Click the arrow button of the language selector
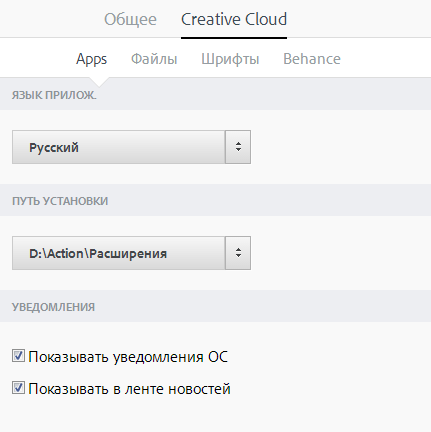The width and height of the screenshot is (431, 432). pyautogui.click(x=238, y=147)
